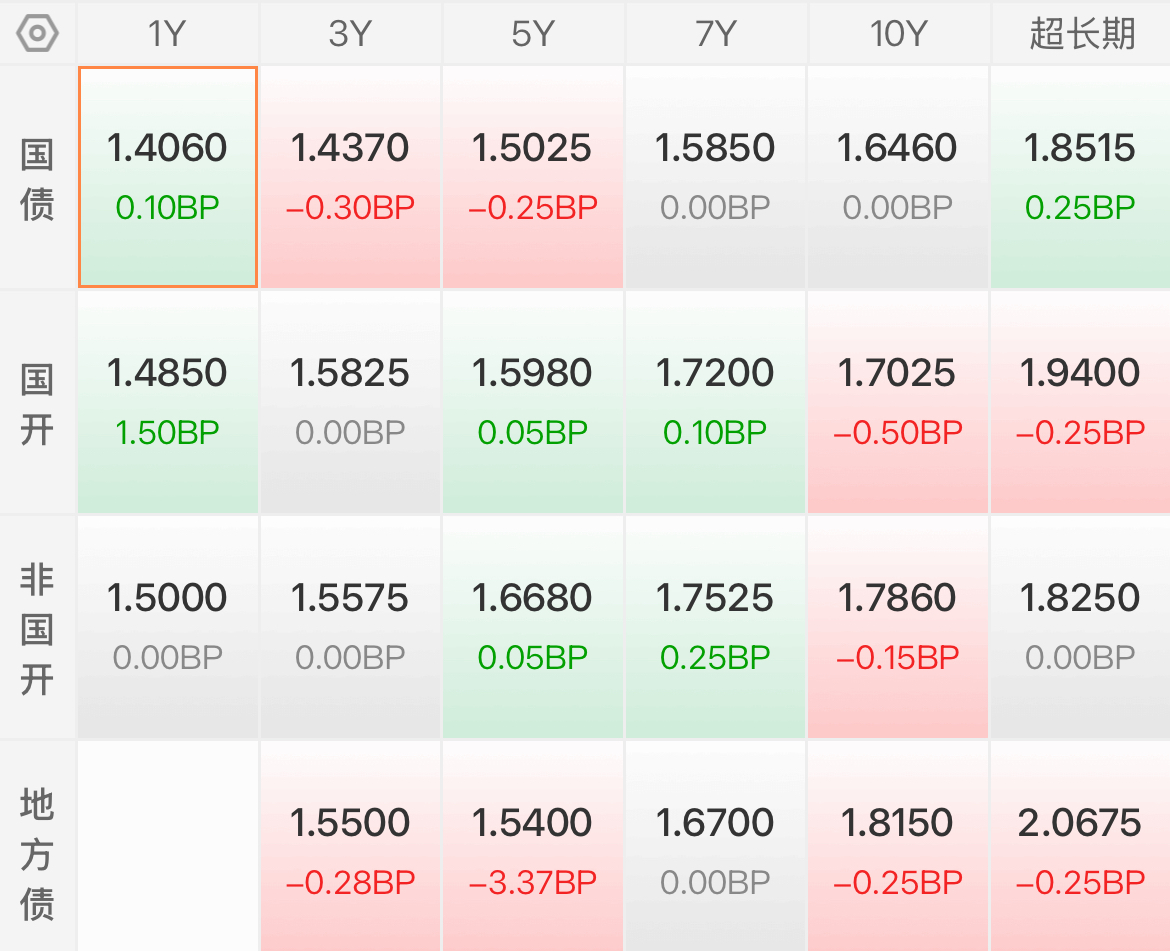1170x951 pixels.
Task: Open 非国开 10Y cell showing 1.7860
Action: [x=898, y=628]
